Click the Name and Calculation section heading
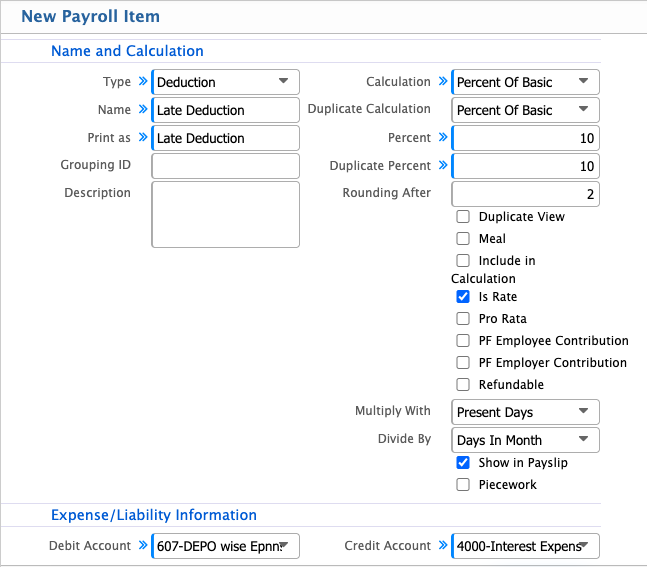 click(x=127, y=51)
